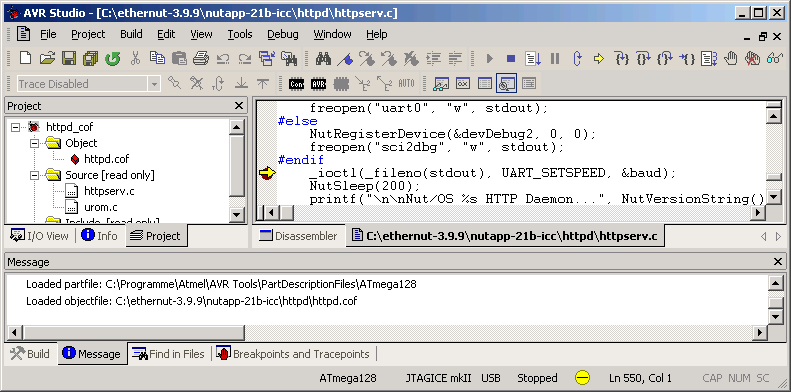Image resolution: width=791 pixels, height=392 pixels.
Task: Paste from clipboard using the toolbar icon
Action: coord(179,59)
